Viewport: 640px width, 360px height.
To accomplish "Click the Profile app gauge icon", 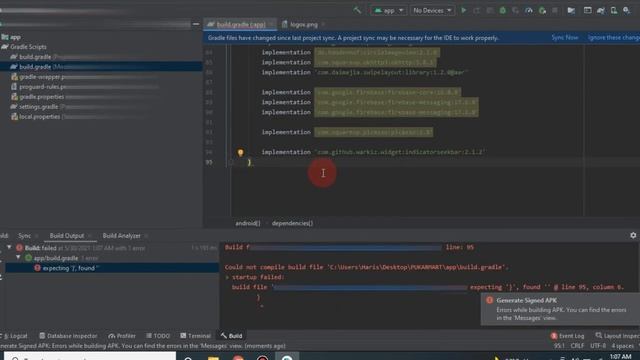I will click(x=529, y=11).
